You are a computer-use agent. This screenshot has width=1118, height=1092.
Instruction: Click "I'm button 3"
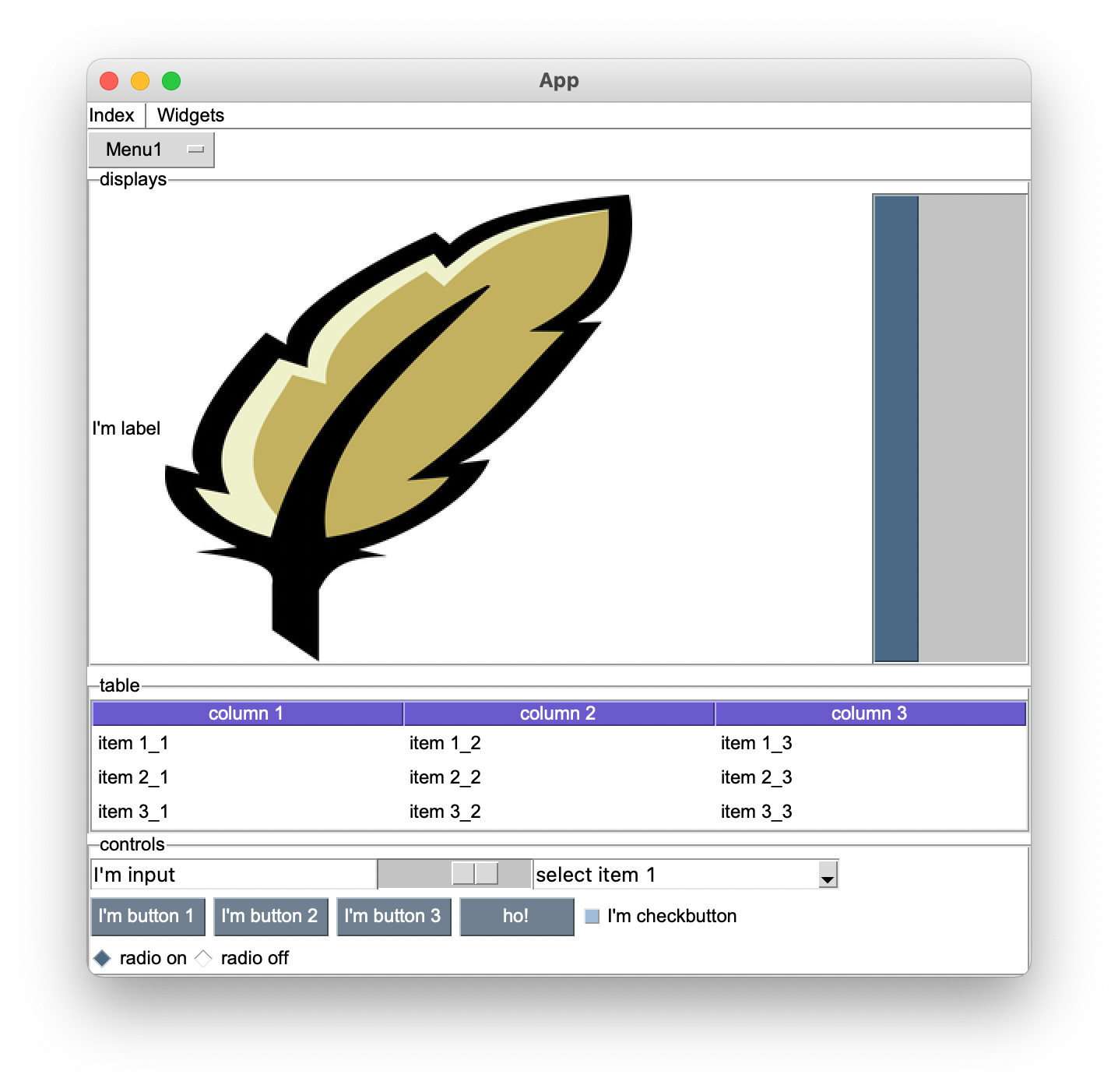click(394, 917)
